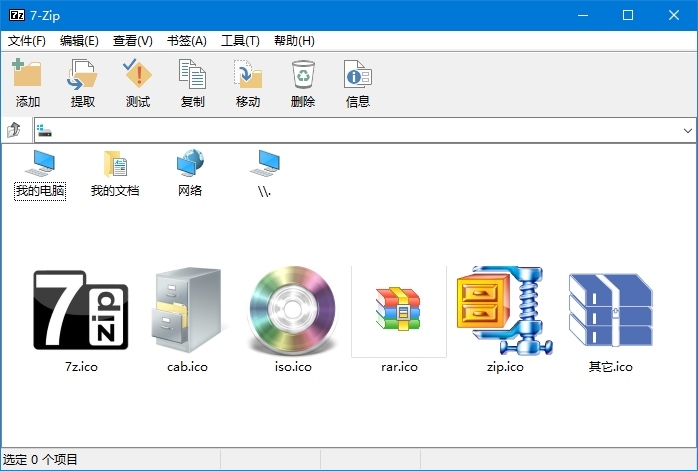Click the 移动 (Move) toolbar icon

click(x=247, y=76)
